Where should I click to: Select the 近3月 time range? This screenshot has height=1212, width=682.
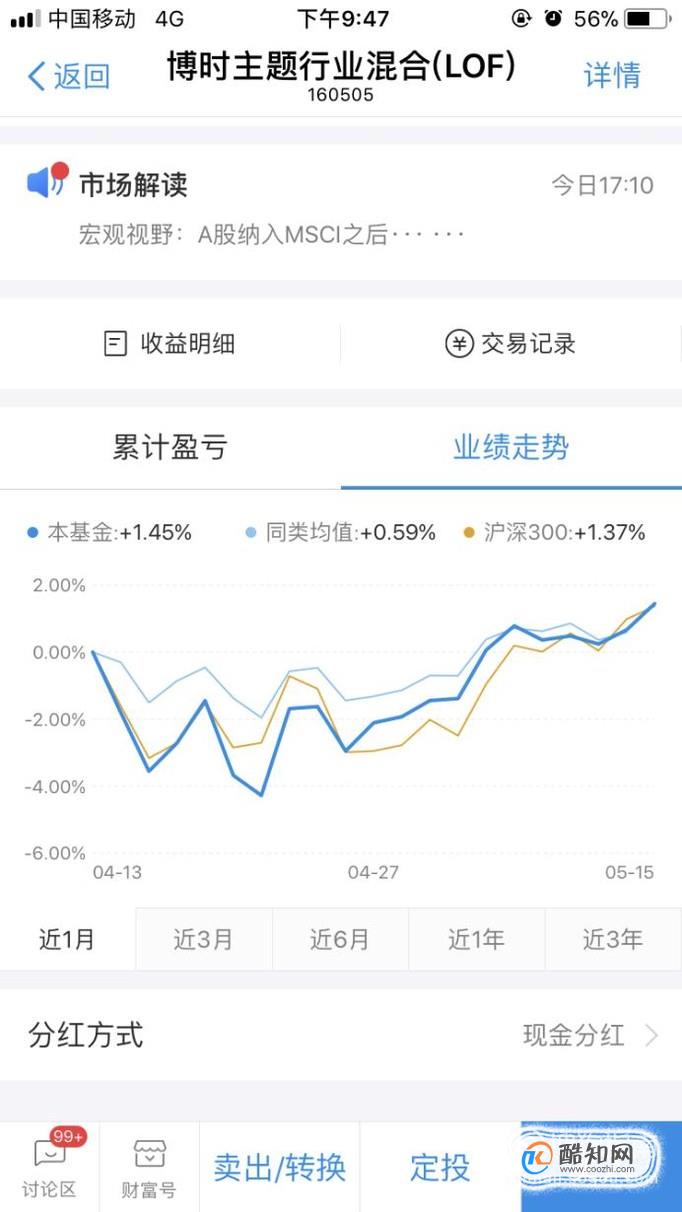(204, 939)
